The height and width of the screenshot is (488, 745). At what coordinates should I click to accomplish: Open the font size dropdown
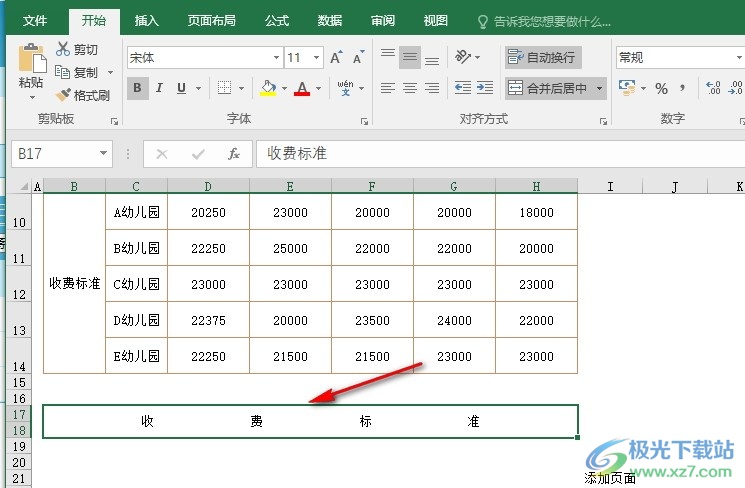coord(316,58)
